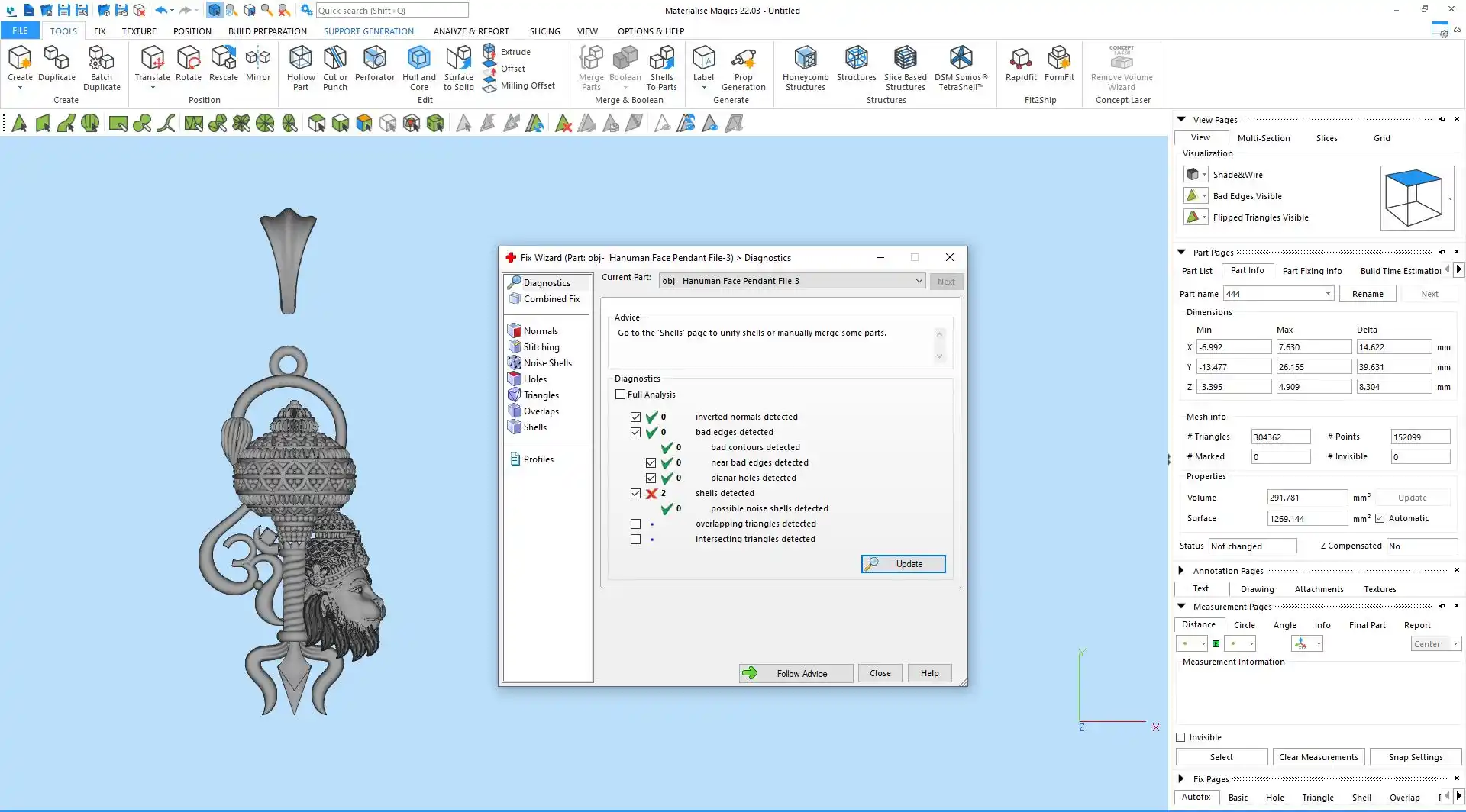Select Shells in Fix Wizard list
This screenshot has height=812, width=1466.
click(534, 427)
